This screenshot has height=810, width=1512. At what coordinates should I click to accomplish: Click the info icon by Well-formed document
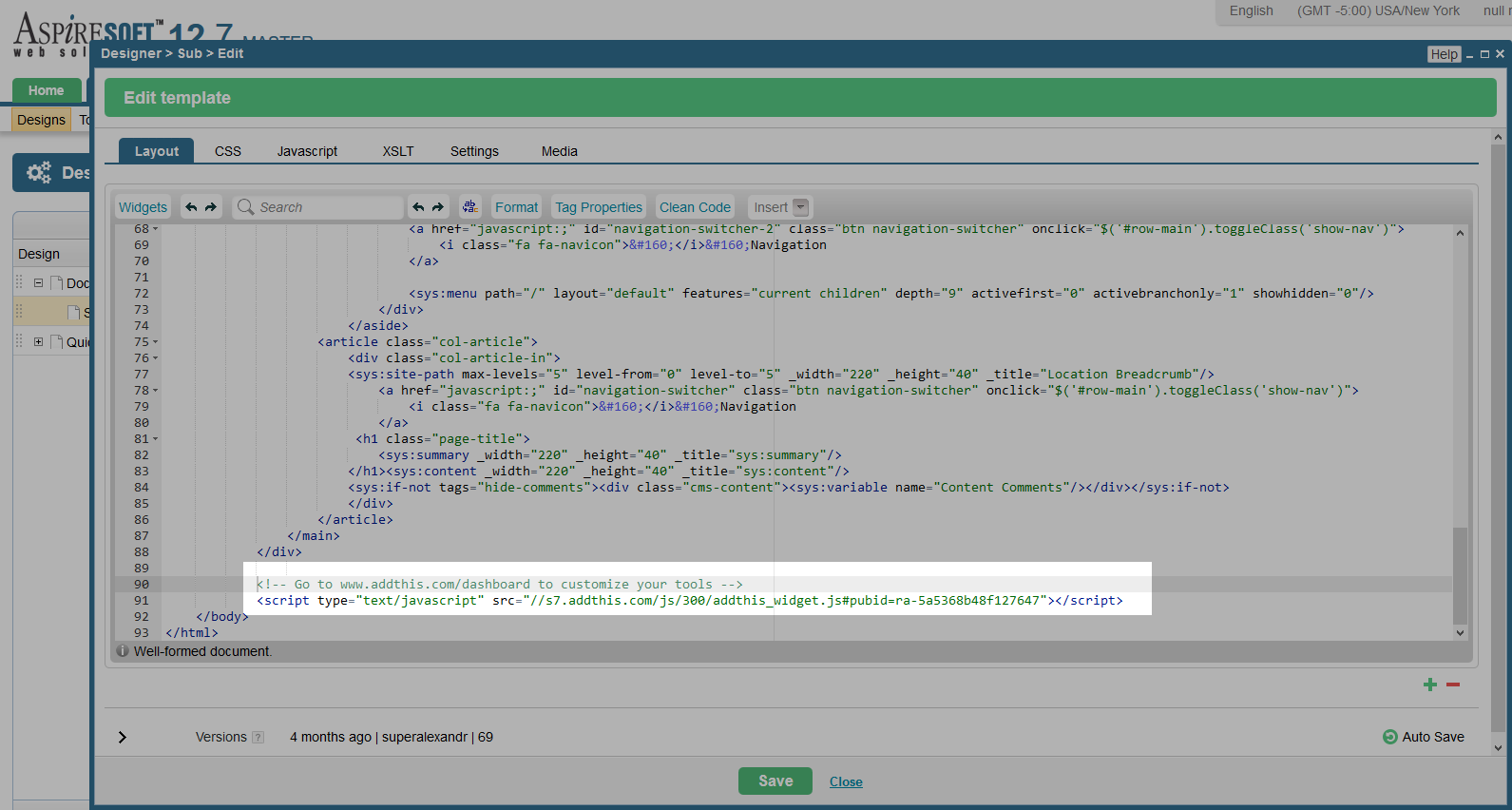point(123,651)
